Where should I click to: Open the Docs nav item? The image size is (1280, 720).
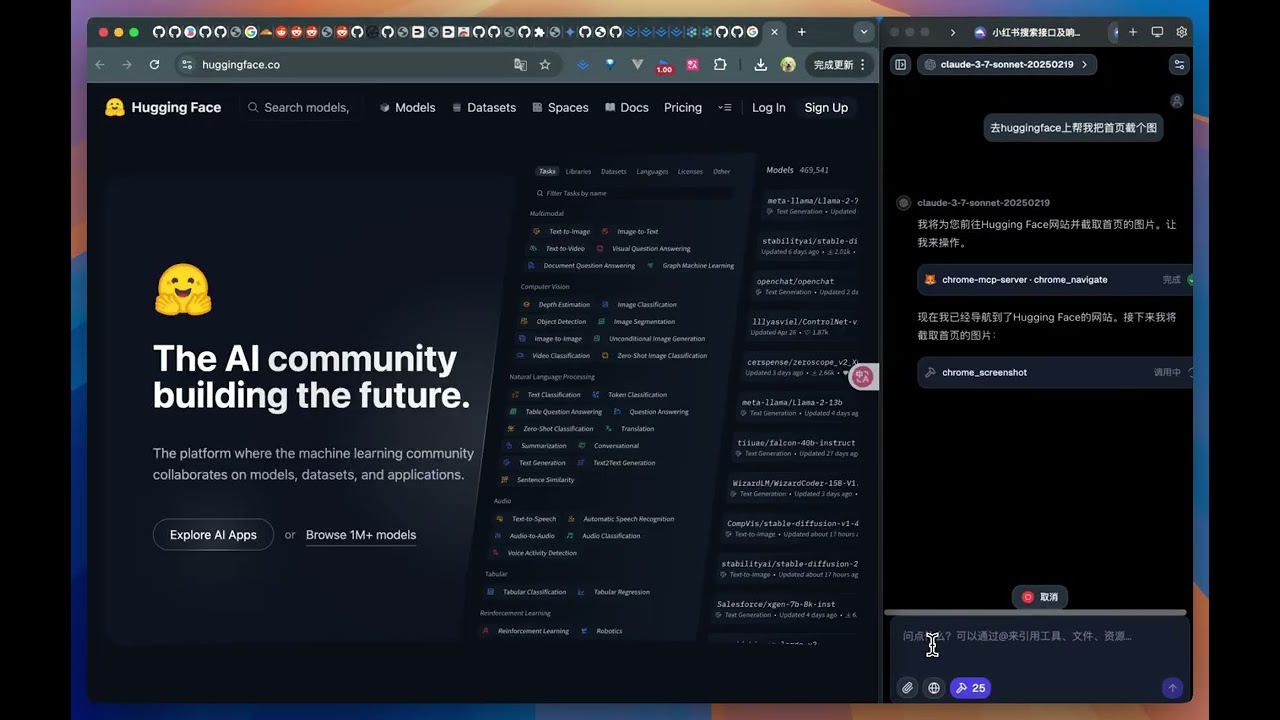click(x=626, y=107)
